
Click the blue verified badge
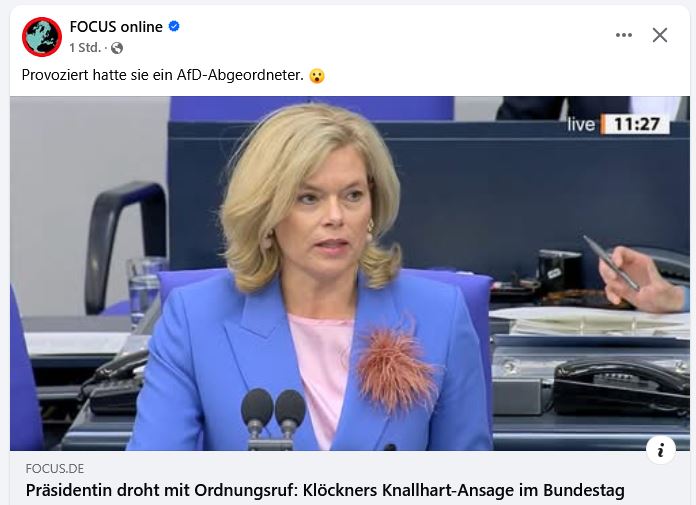(174, 27)
